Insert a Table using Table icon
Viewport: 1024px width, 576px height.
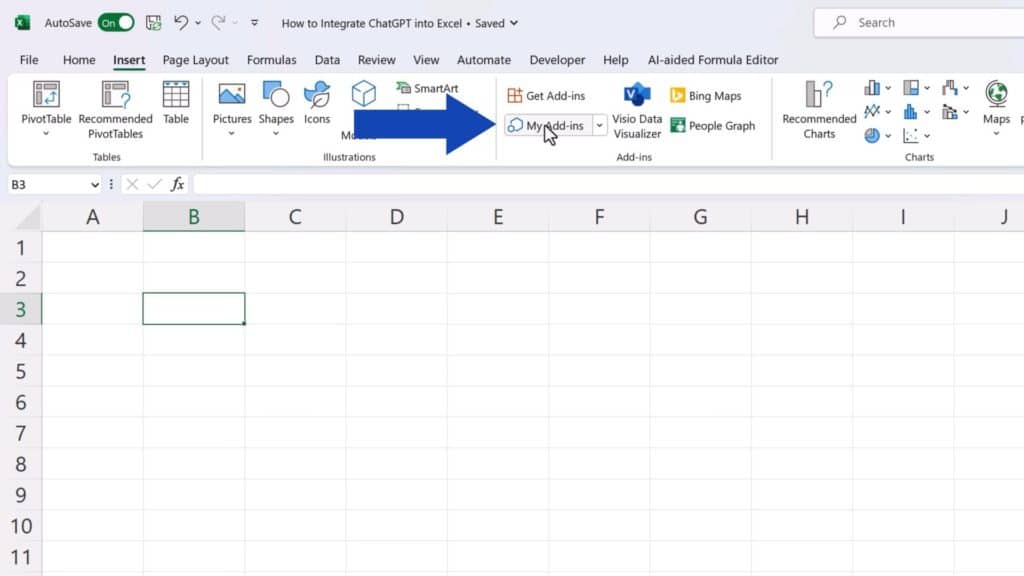(x=176, y=95)
